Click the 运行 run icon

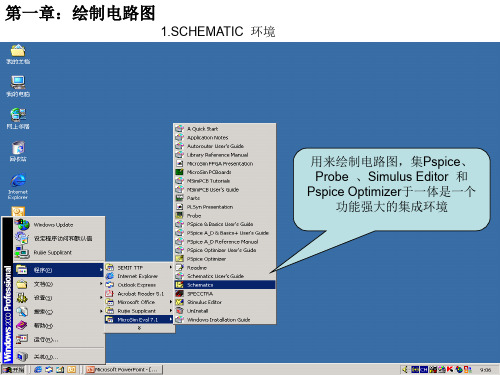[x=22, y=339]
